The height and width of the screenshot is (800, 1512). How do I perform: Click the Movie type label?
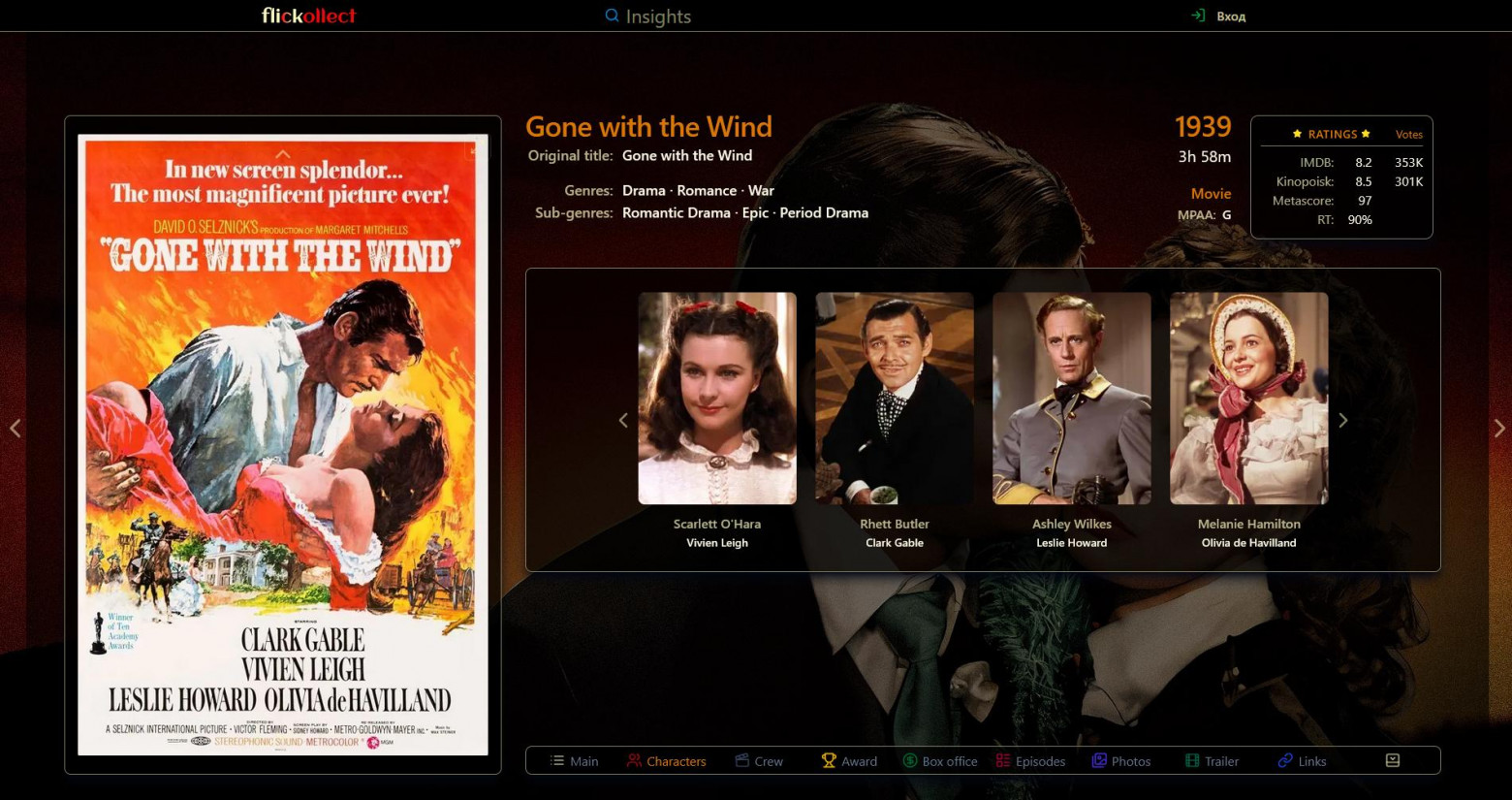pos(1211,194)
